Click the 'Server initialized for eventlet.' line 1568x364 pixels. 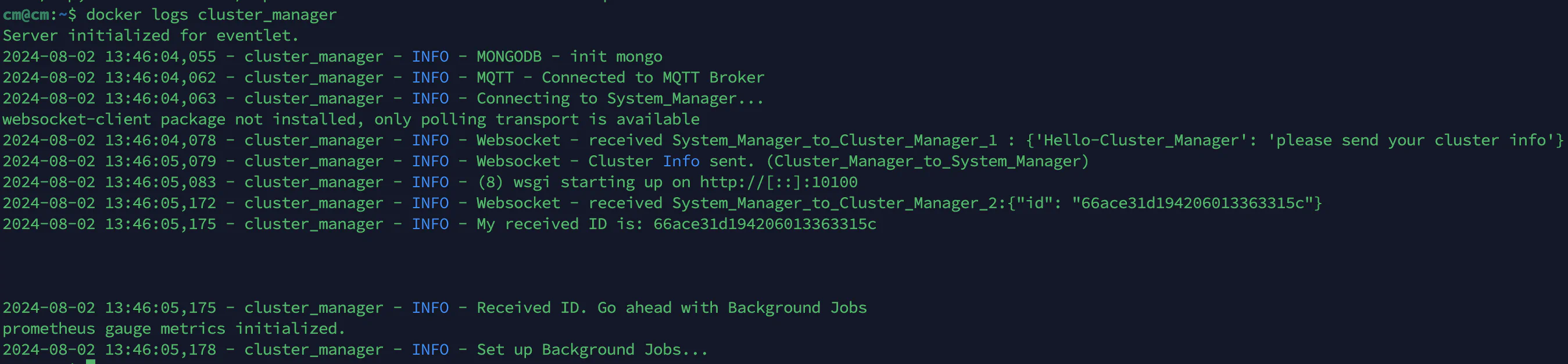(151, 36)
